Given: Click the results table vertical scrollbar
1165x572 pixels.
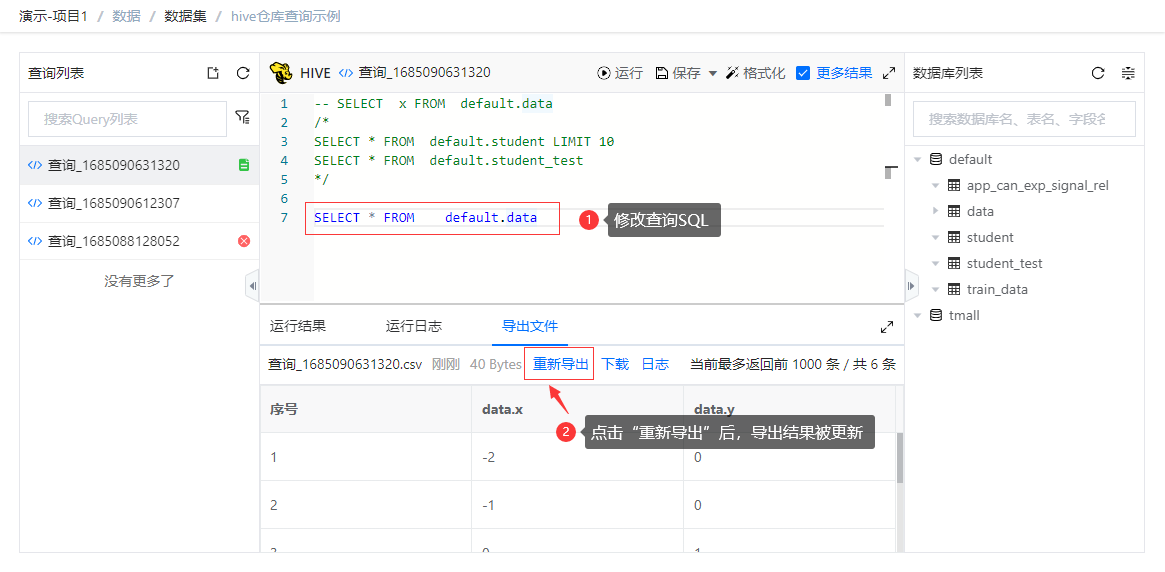Looking at the screenshot, I should (x=900, y=457).
